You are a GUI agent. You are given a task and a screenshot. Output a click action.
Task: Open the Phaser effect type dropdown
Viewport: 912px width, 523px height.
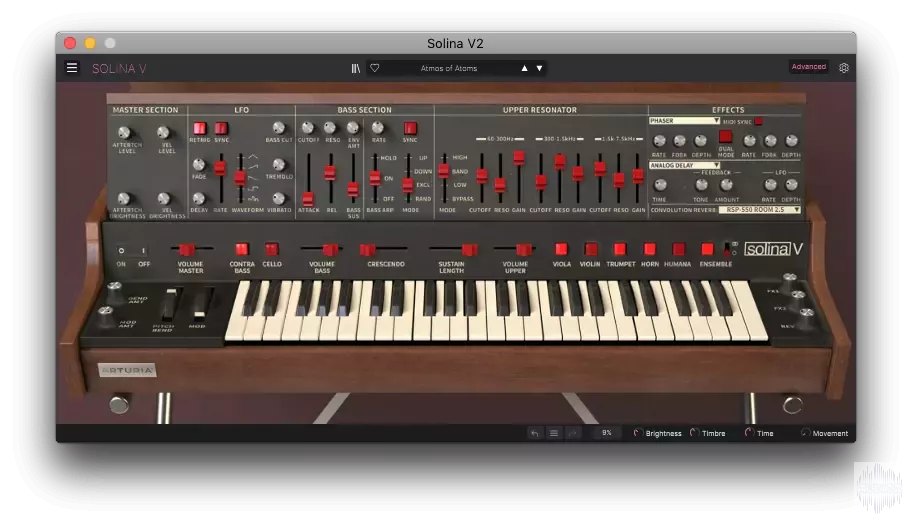click(x=684, y=120)
